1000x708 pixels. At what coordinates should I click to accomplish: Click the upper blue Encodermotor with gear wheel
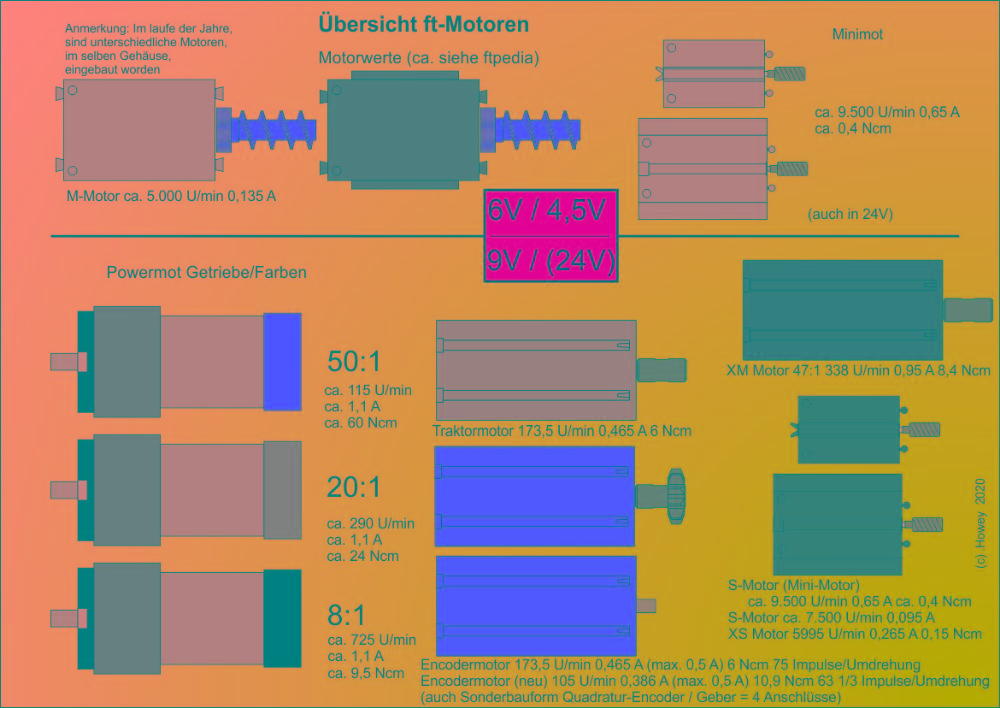[x=535, y=496]
